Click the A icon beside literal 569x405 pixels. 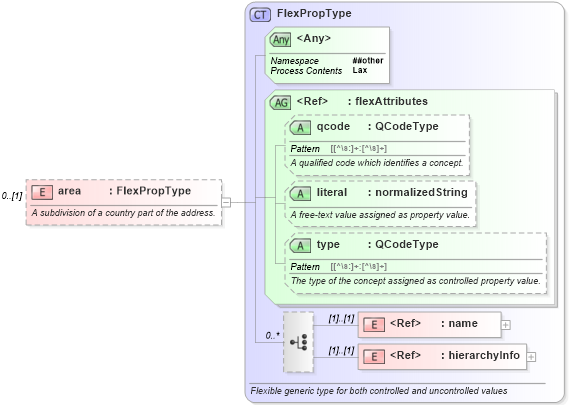(300, 194)
